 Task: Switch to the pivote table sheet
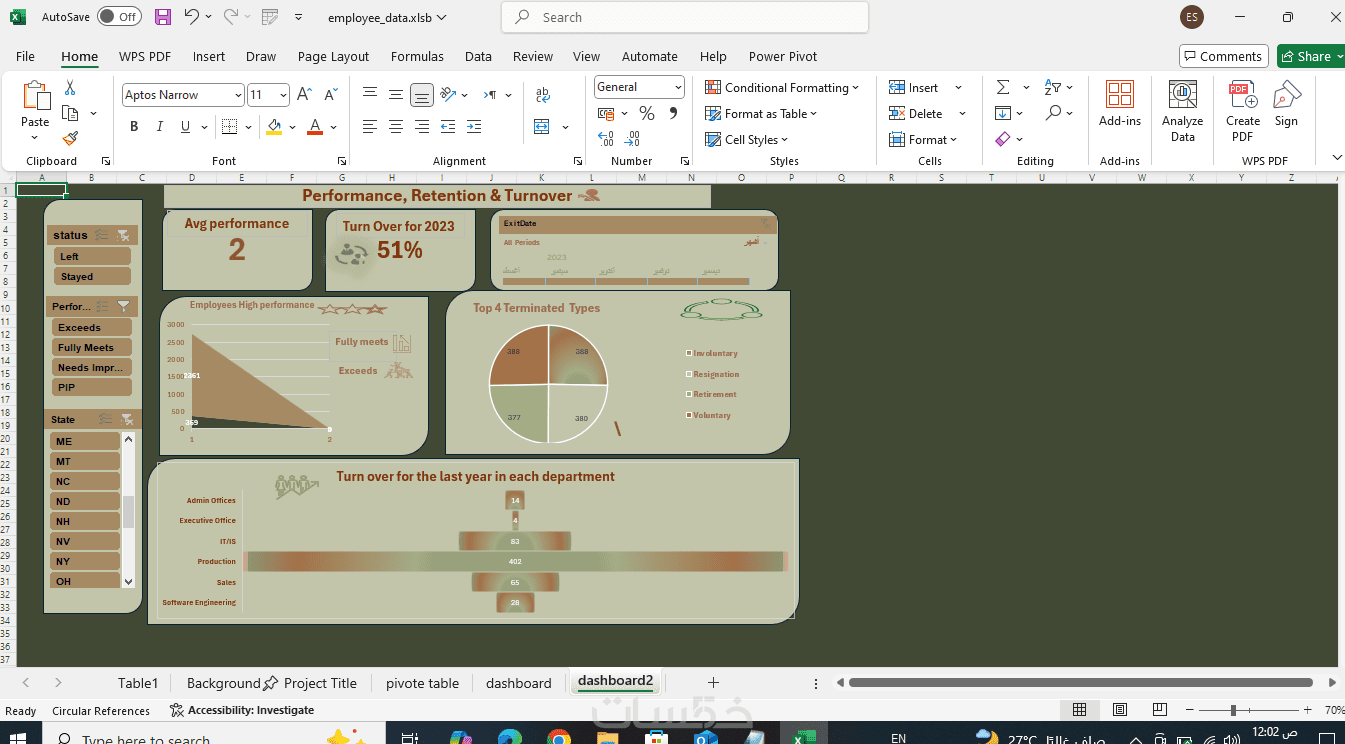coord(422,683)
